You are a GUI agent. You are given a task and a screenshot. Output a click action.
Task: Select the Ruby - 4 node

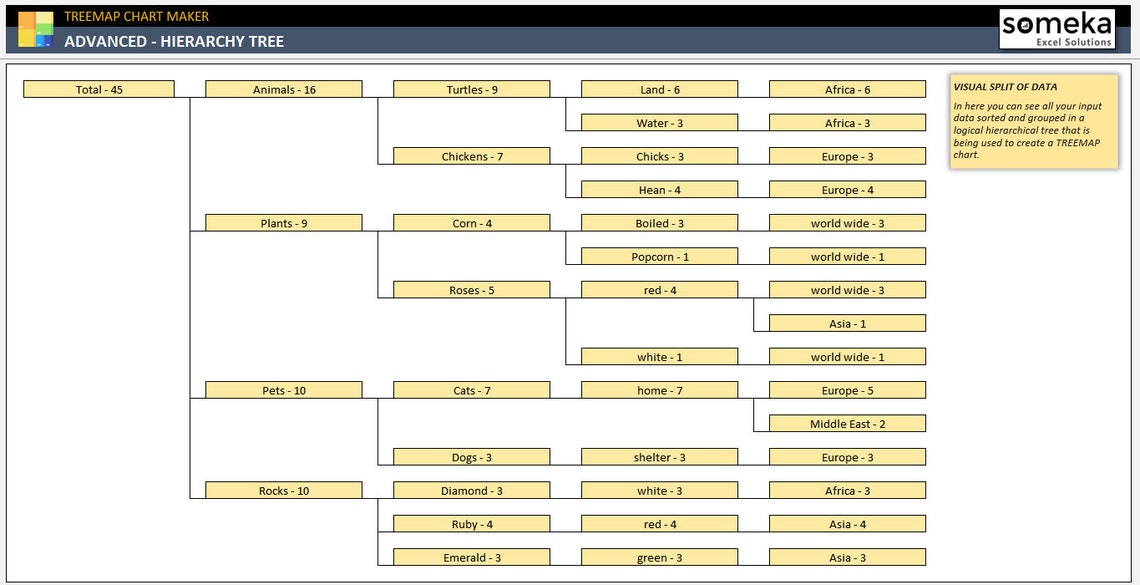472,523
